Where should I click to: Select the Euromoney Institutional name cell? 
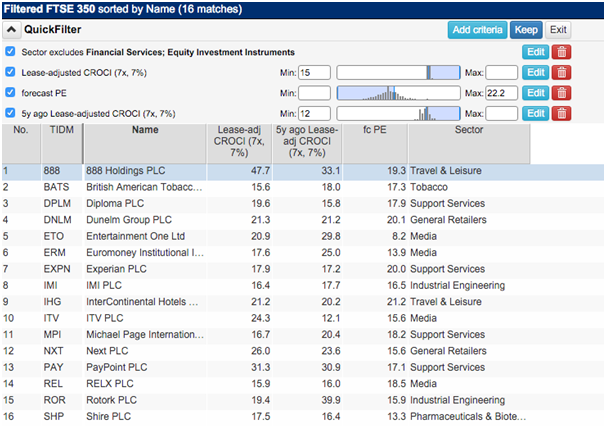pos(145,253)
